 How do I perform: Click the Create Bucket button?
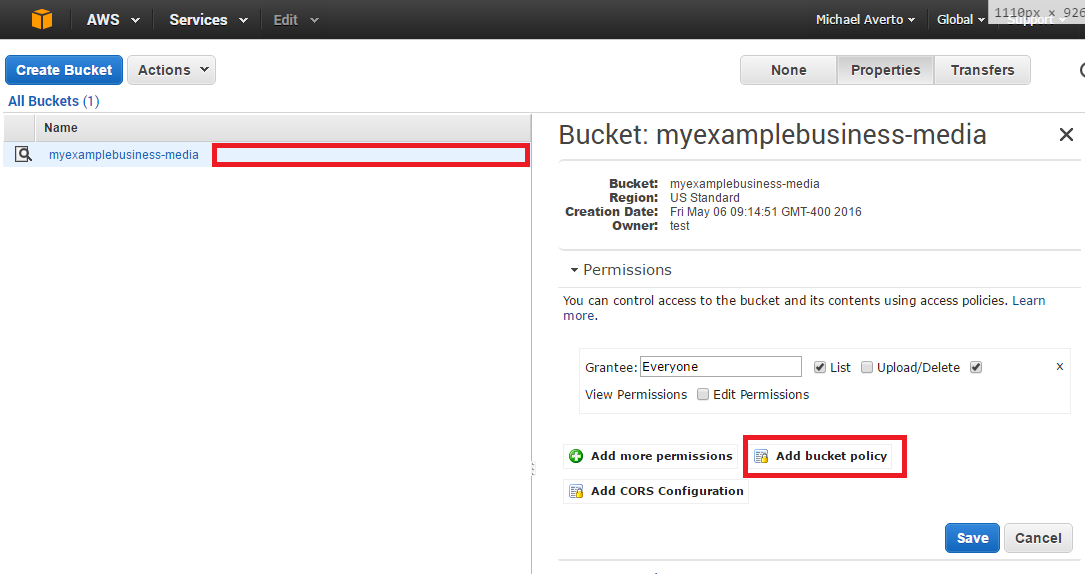[x=64, y=70]
